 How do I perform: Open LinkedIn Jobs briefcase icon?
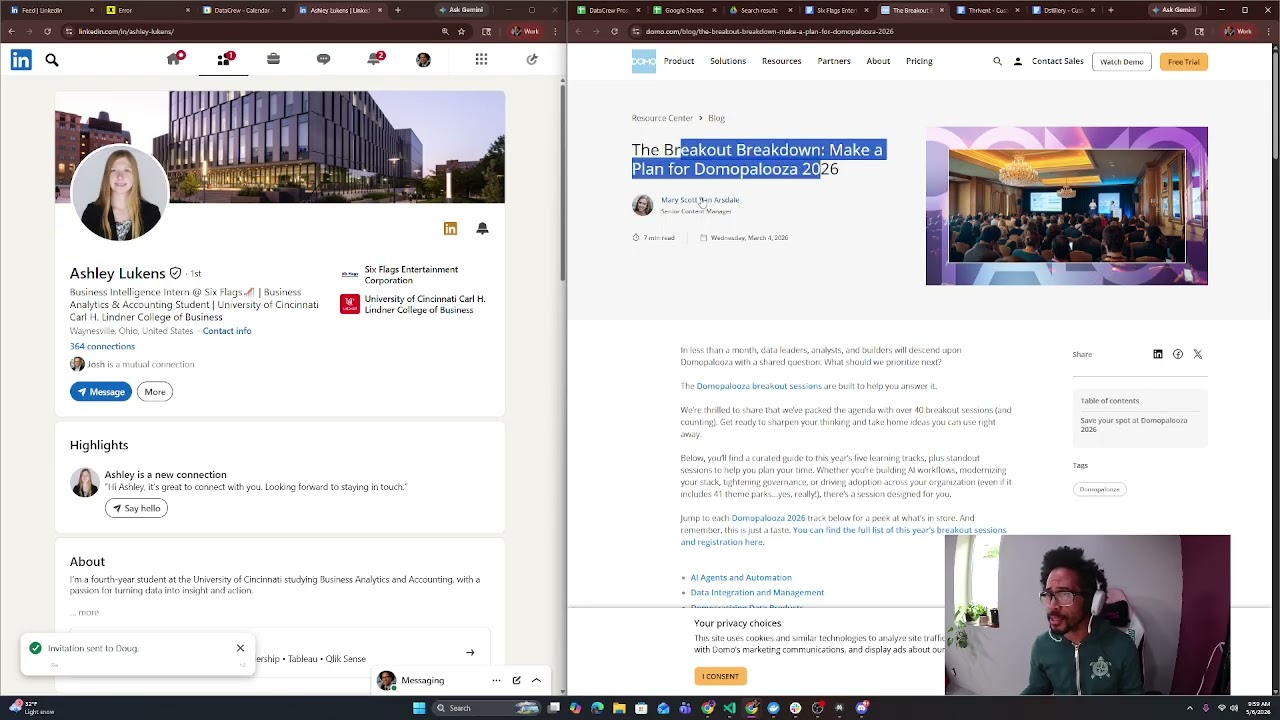pos(273,60)
